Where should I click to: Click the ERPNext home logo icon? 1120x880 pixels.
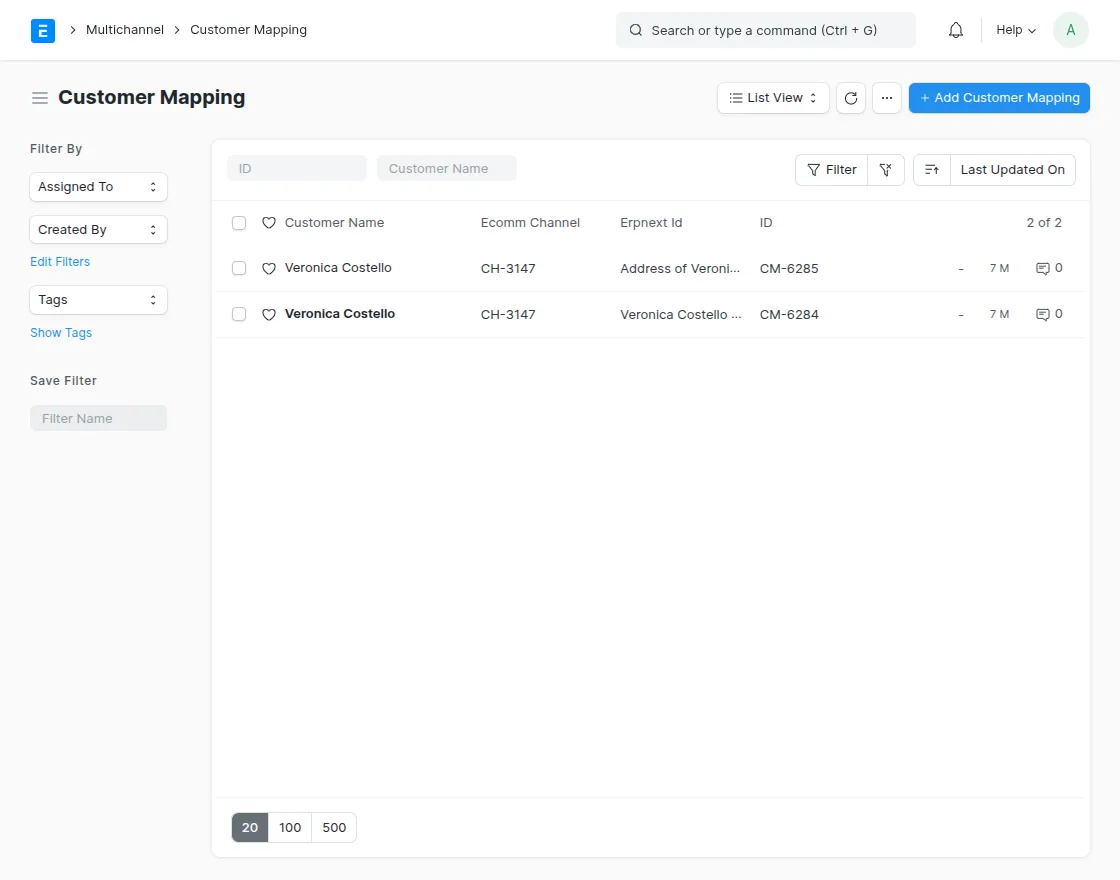coord(43,30)
